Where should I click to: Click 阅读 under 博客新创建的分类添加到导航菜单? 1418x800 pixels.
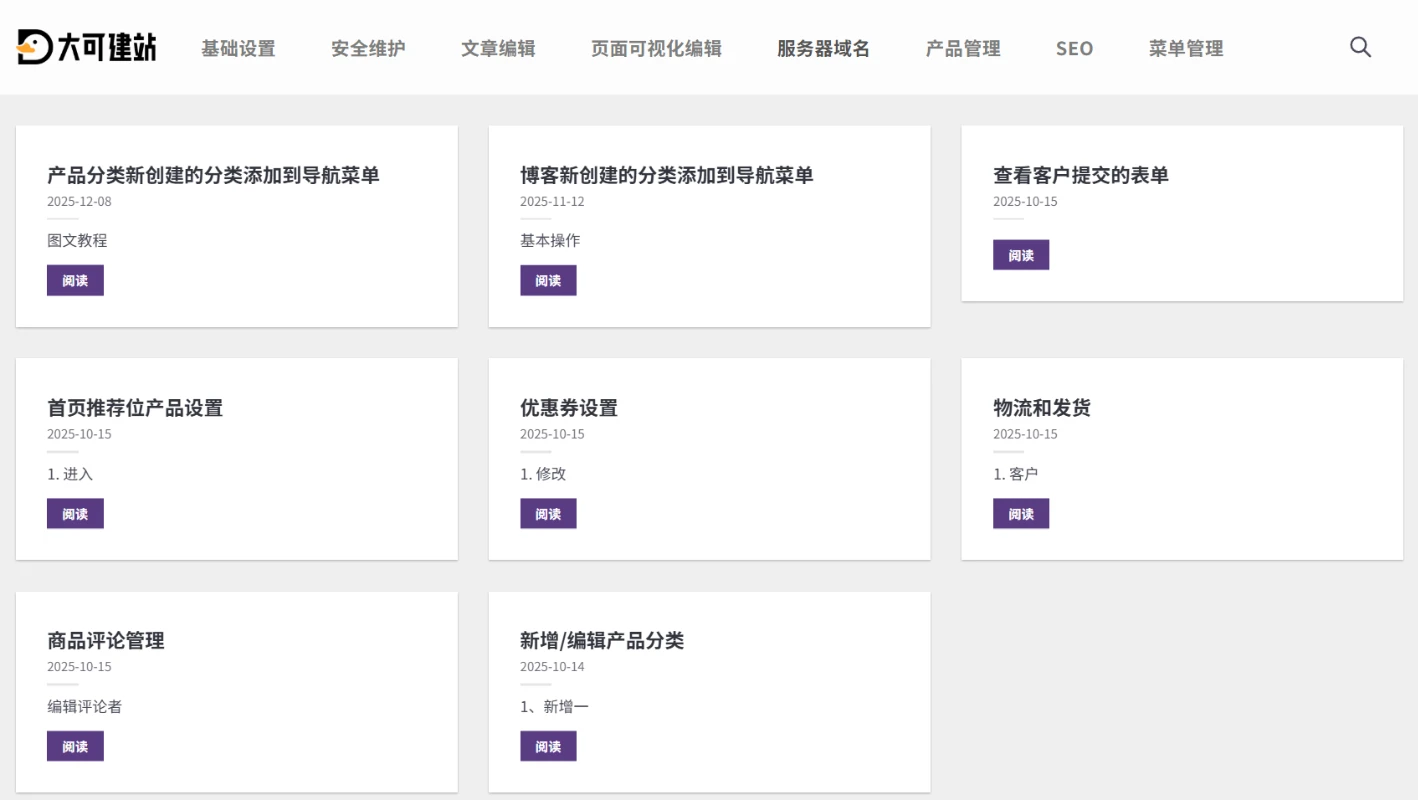pos(548,281)
